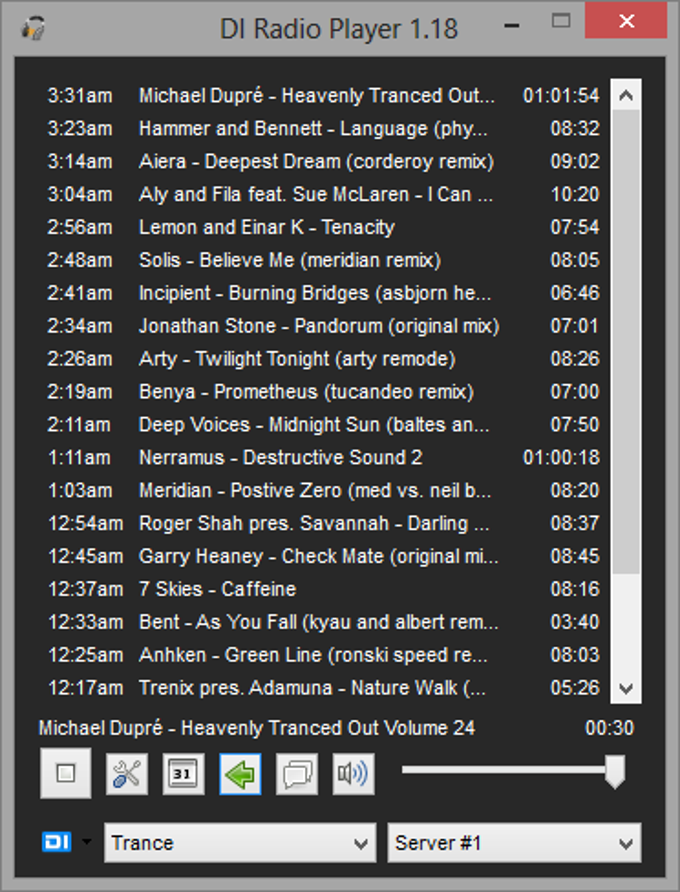Select Lemon and Einar K - Tenacity
The image size is (680, 892).
[x=323, y=228]
